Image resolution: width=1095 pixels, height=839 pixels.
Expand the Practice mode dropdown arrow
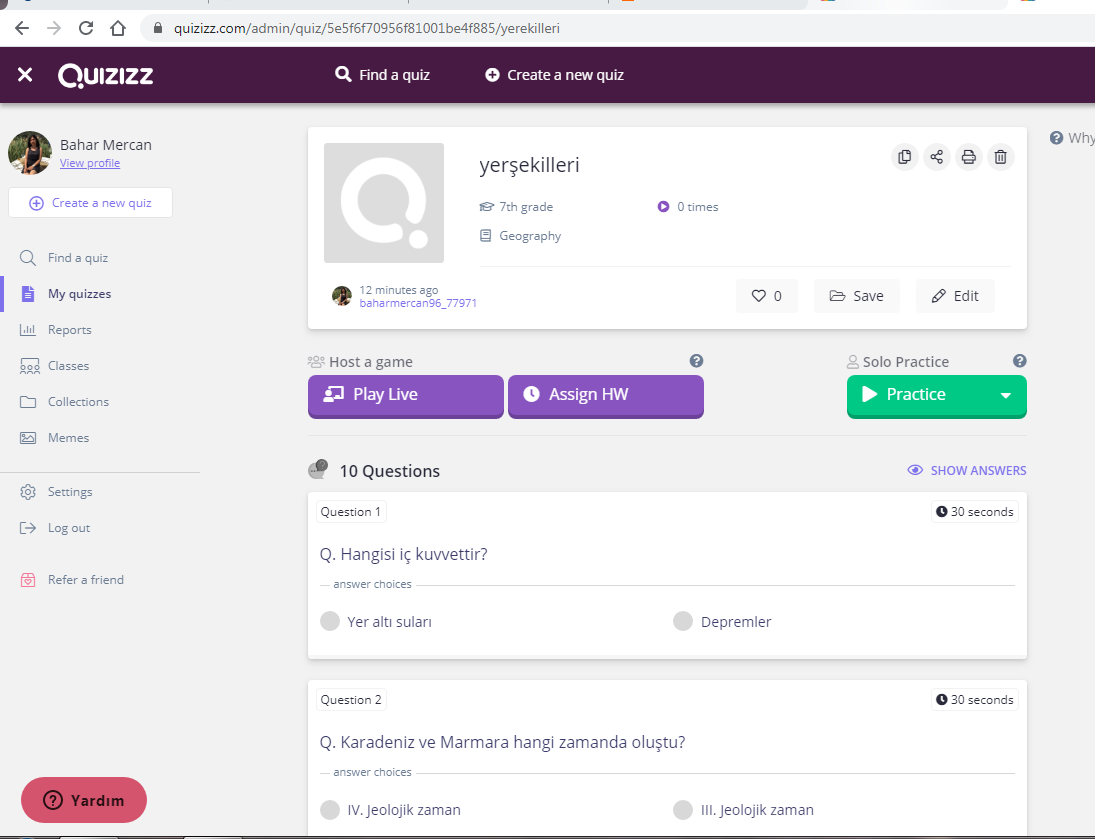1007,395
